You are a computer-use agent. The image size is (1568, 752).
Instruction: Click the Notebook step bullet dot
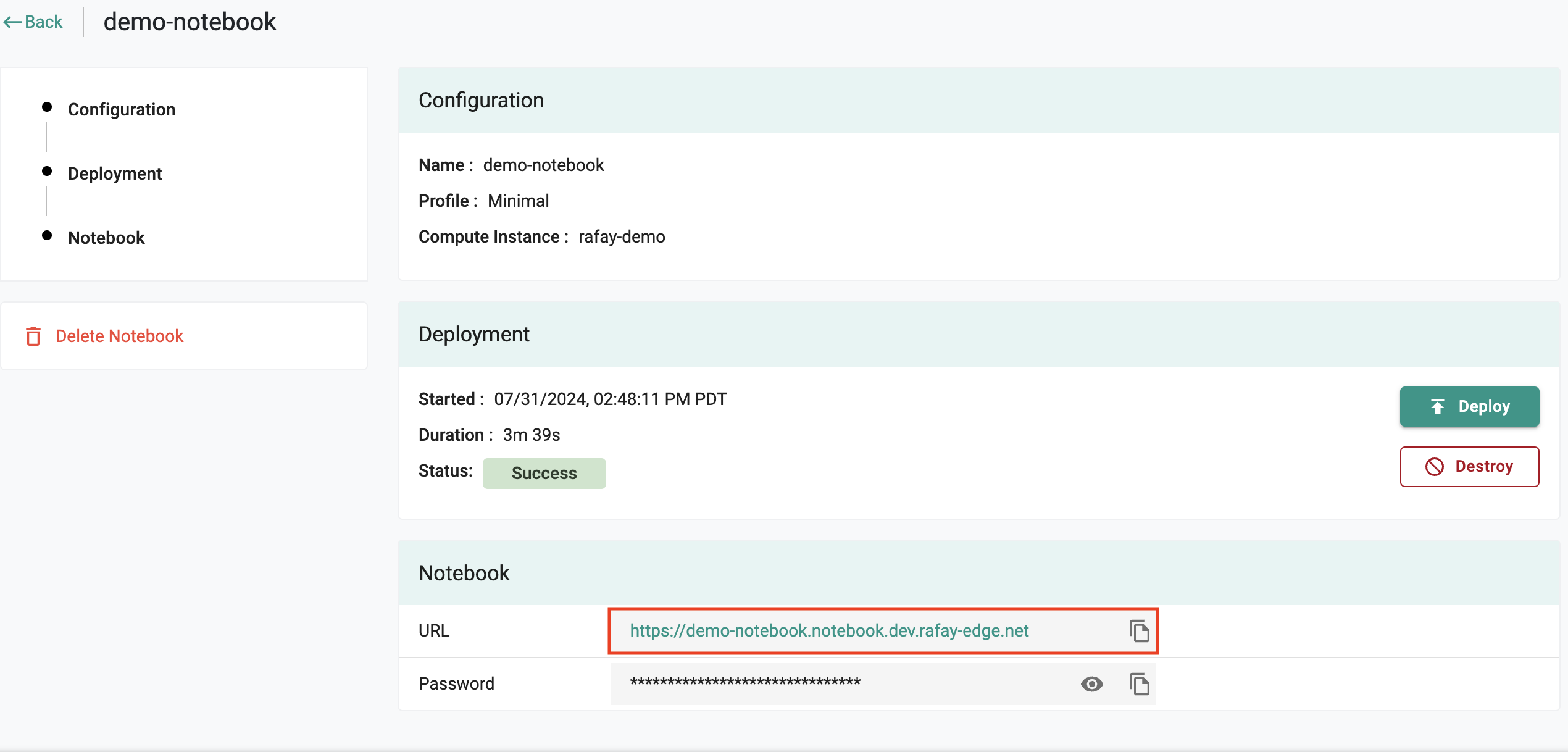[x=47, y=236]
